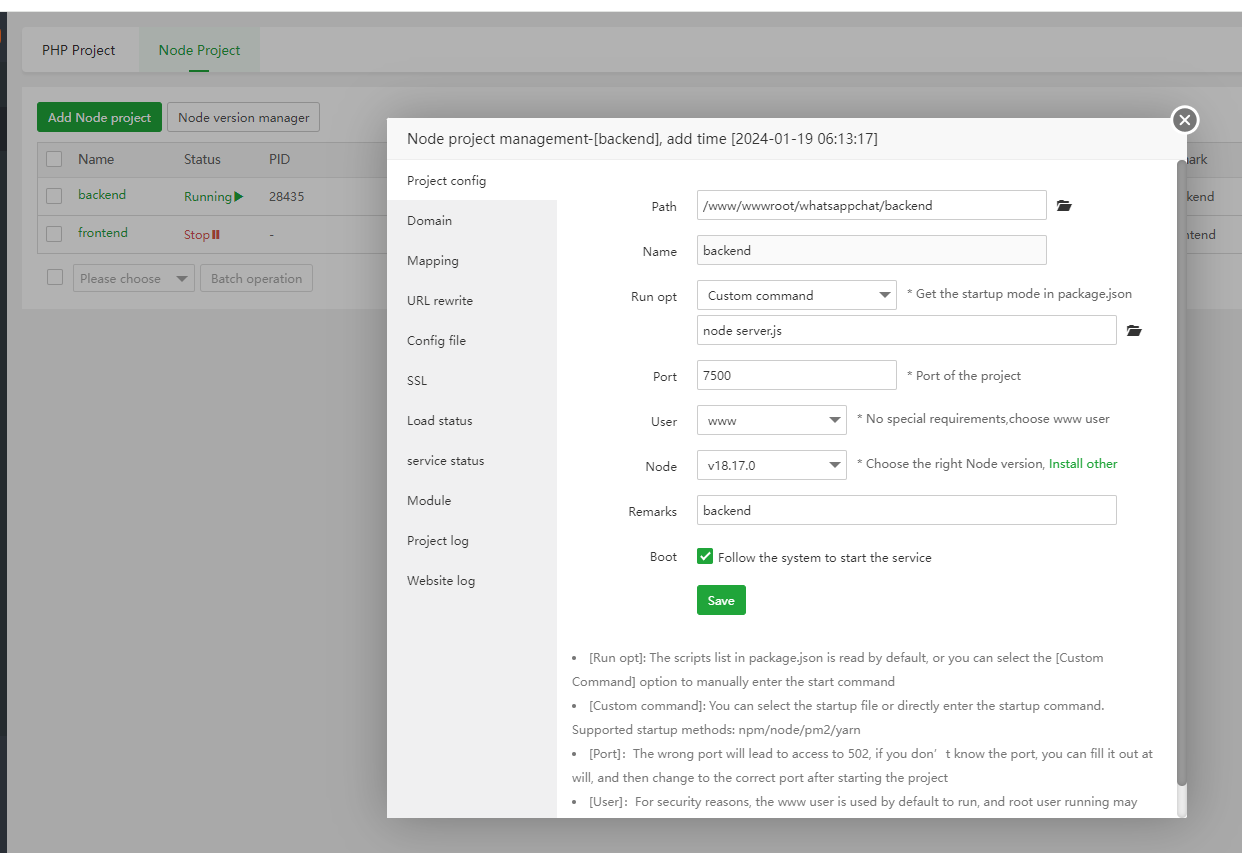This screenshot has width=1242, height=853.
Task: Click the green Running play icon for backend
Action: 239,197
